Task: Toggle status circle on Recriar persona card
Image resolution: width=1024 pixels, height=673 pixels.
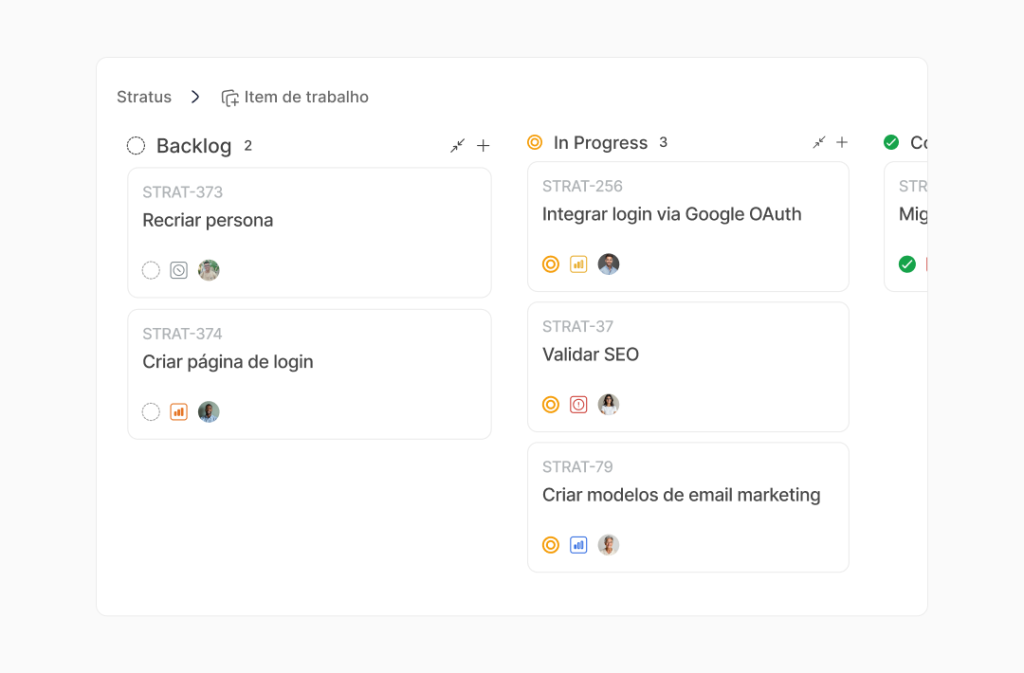Action: pos(151,270)
